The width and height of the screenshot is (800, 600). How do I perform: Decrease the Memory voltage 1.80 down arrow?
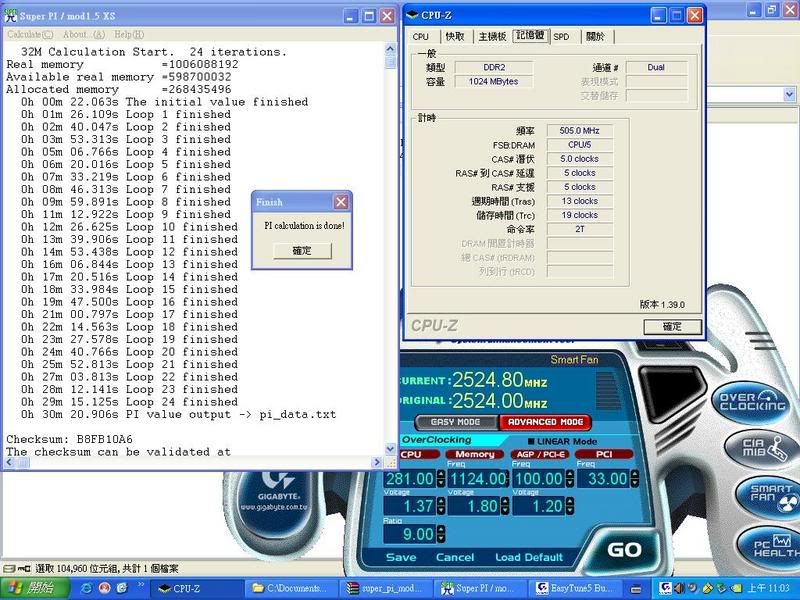click(x=505, y=511)
